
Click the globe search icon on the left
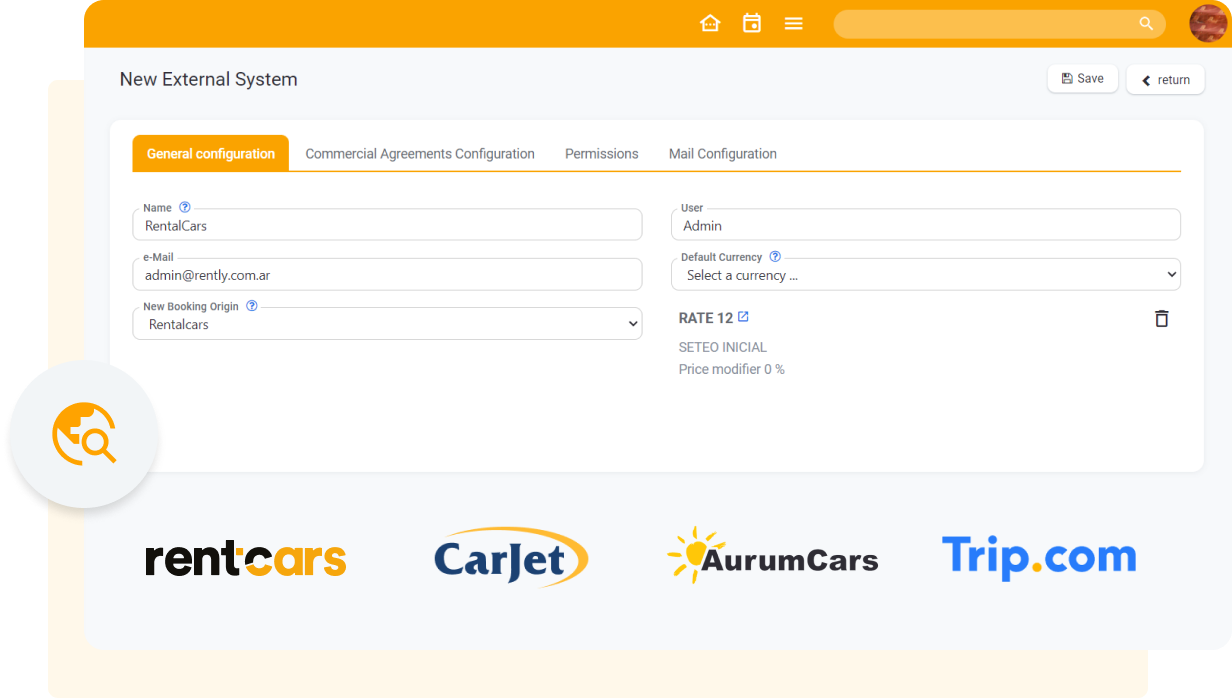tap(83, 434)
